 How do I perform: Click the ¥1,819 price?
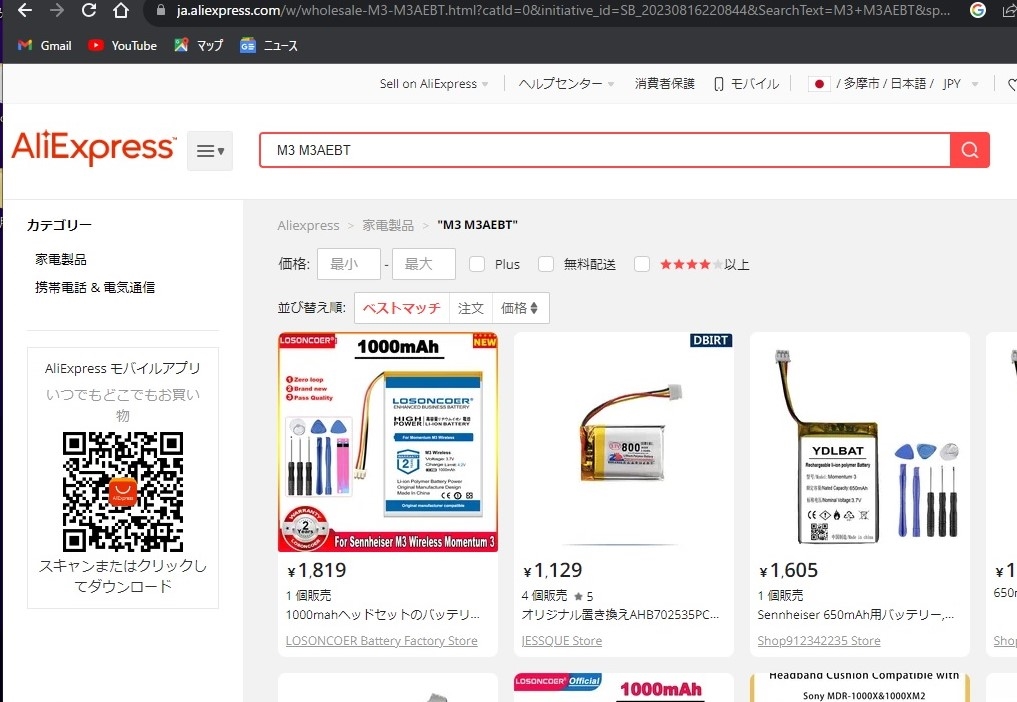(x=317, y=570)
